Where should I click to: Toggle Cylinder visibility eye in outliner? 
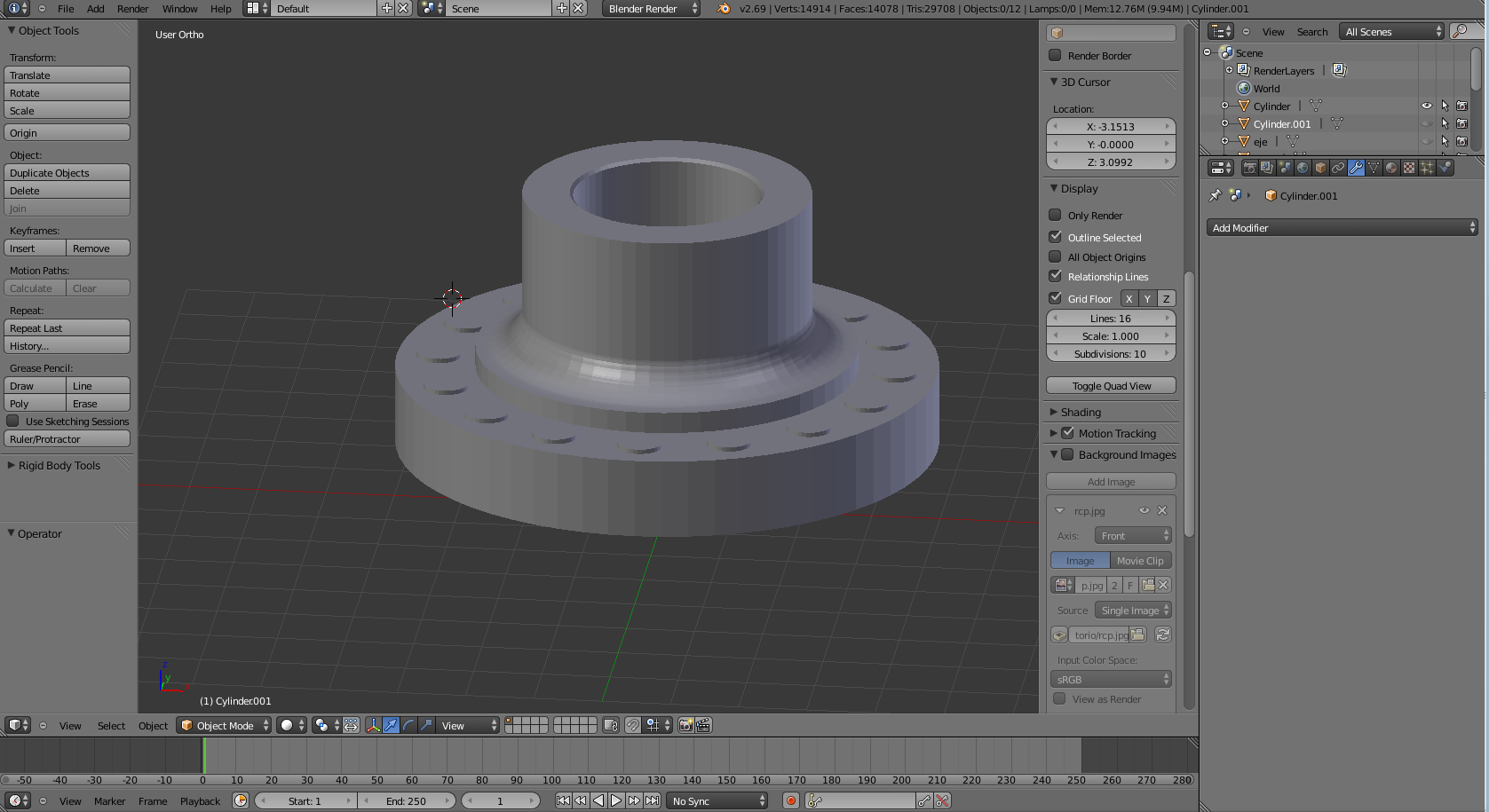[1426, 106]
